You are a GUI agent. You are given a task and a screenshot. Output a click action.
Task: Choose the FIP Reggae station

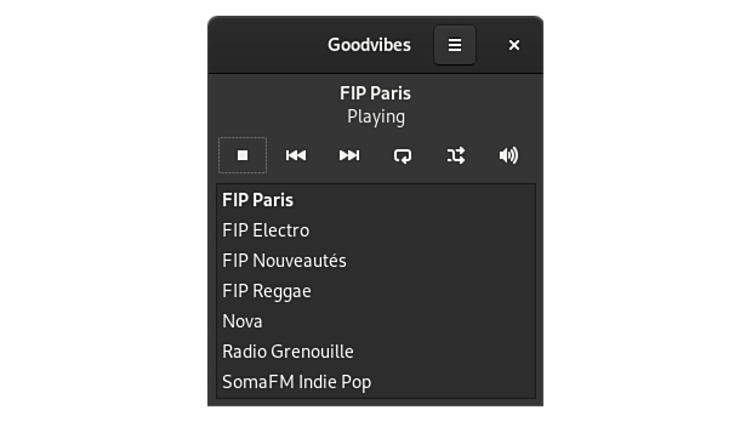[267, 291]
